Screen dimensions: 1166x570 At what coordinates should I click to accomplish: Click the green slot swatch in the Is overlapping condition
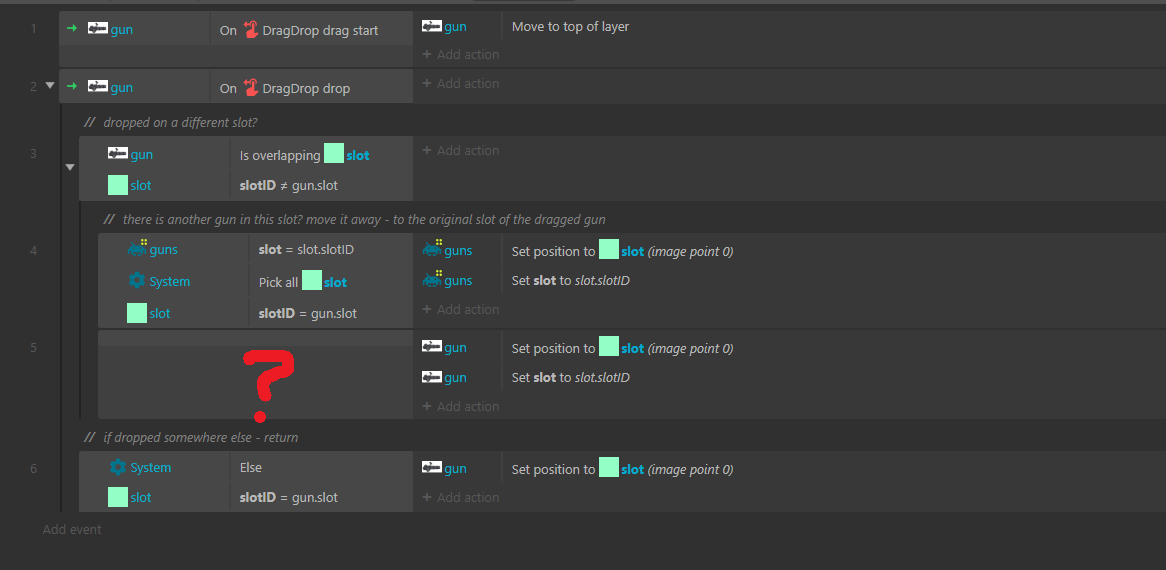(x=334, y=155)
